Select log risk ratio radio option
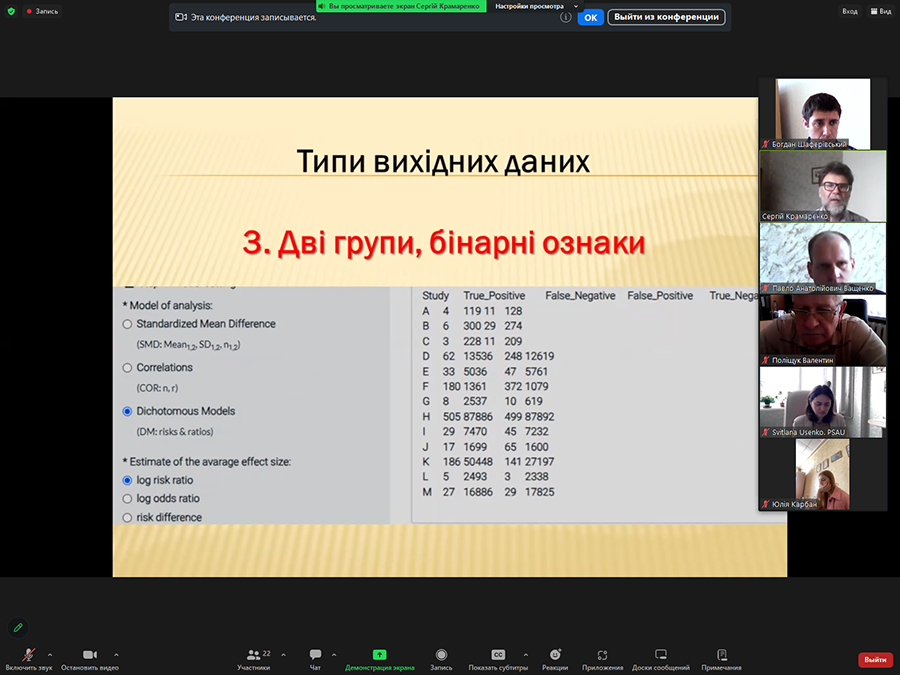This screenshot has width=900, height=675. [x=127, y=480]
